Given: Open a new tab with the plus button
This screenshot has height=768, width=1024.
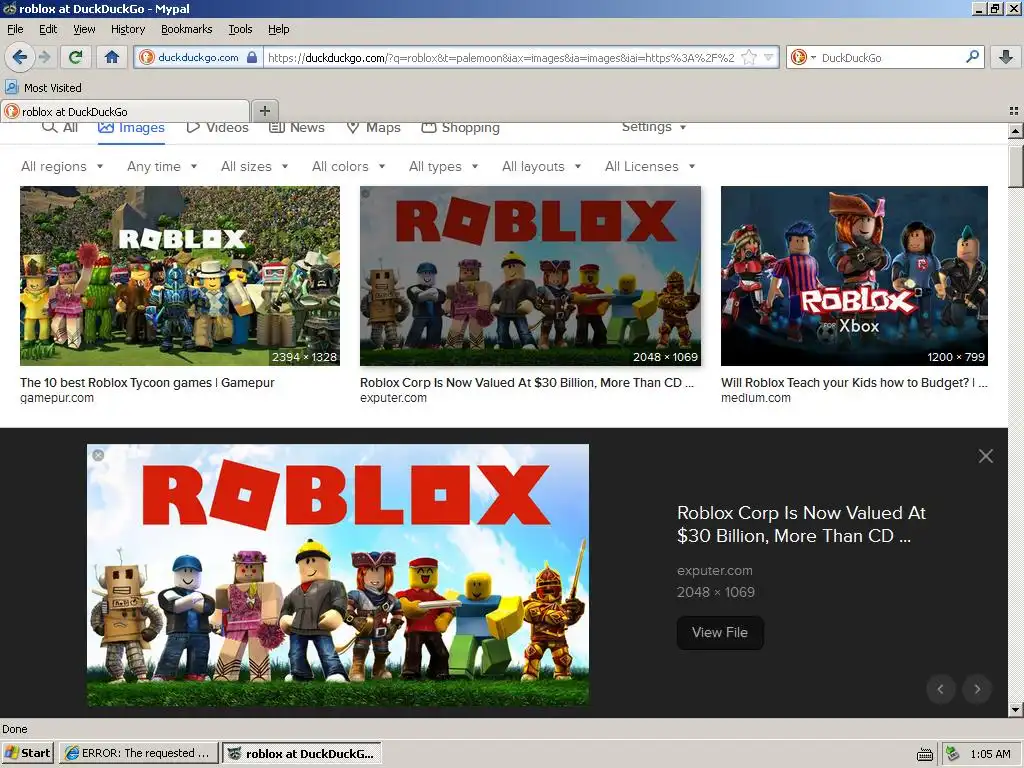Looking at the screenshot, I should (x=264, y=111).
